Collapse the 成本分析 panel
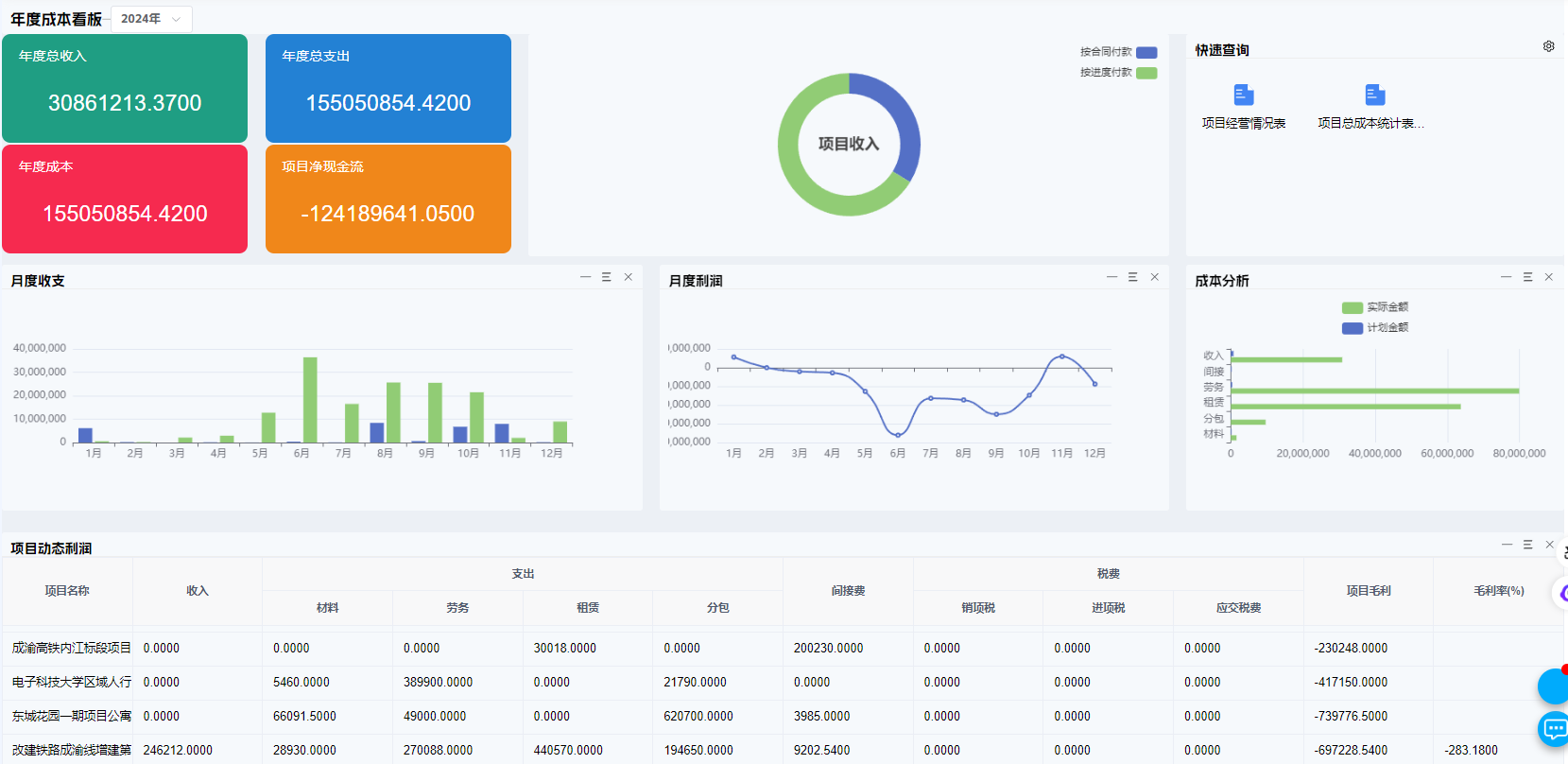 point(1506,277)
